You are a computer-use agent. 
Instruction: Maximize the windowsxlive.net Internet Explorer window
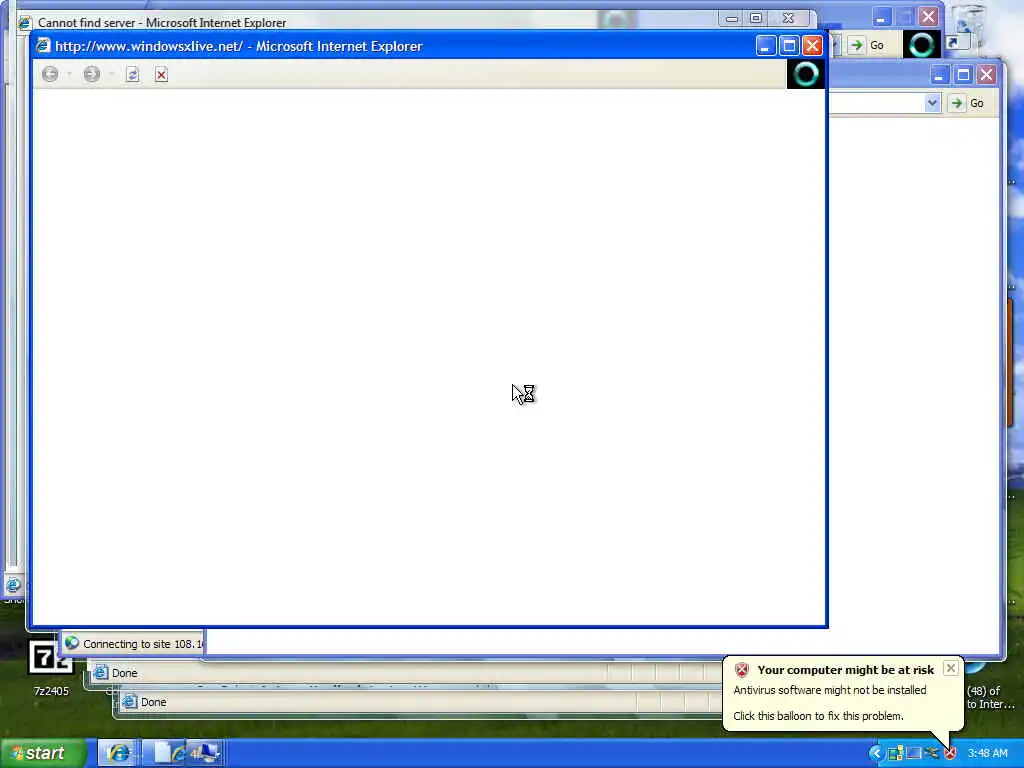pos(789,46)
